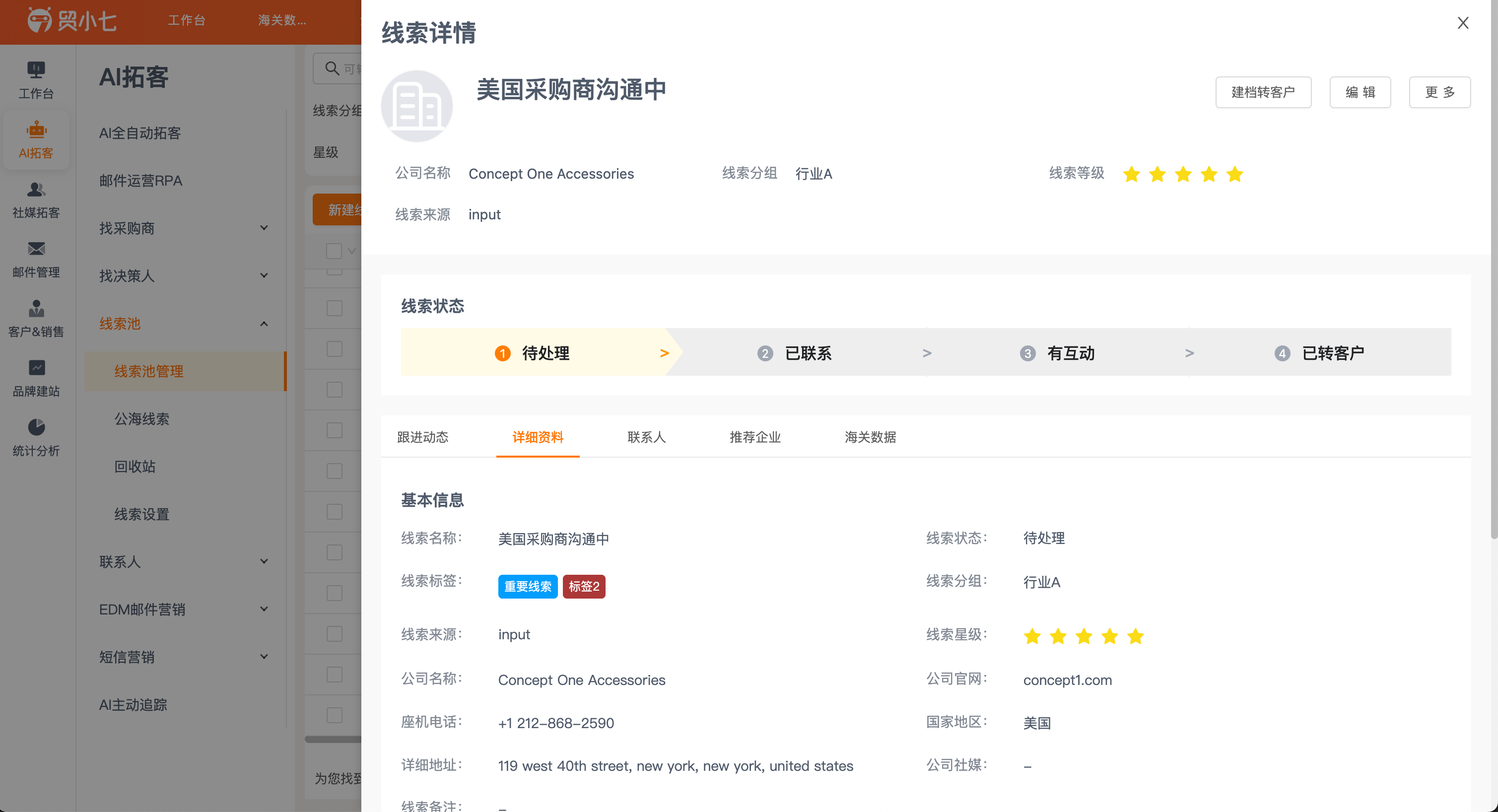Viewport: 1498px width, 812px height.
Task: Open AI全自动拓客 menu item
Action: [140, 133]
